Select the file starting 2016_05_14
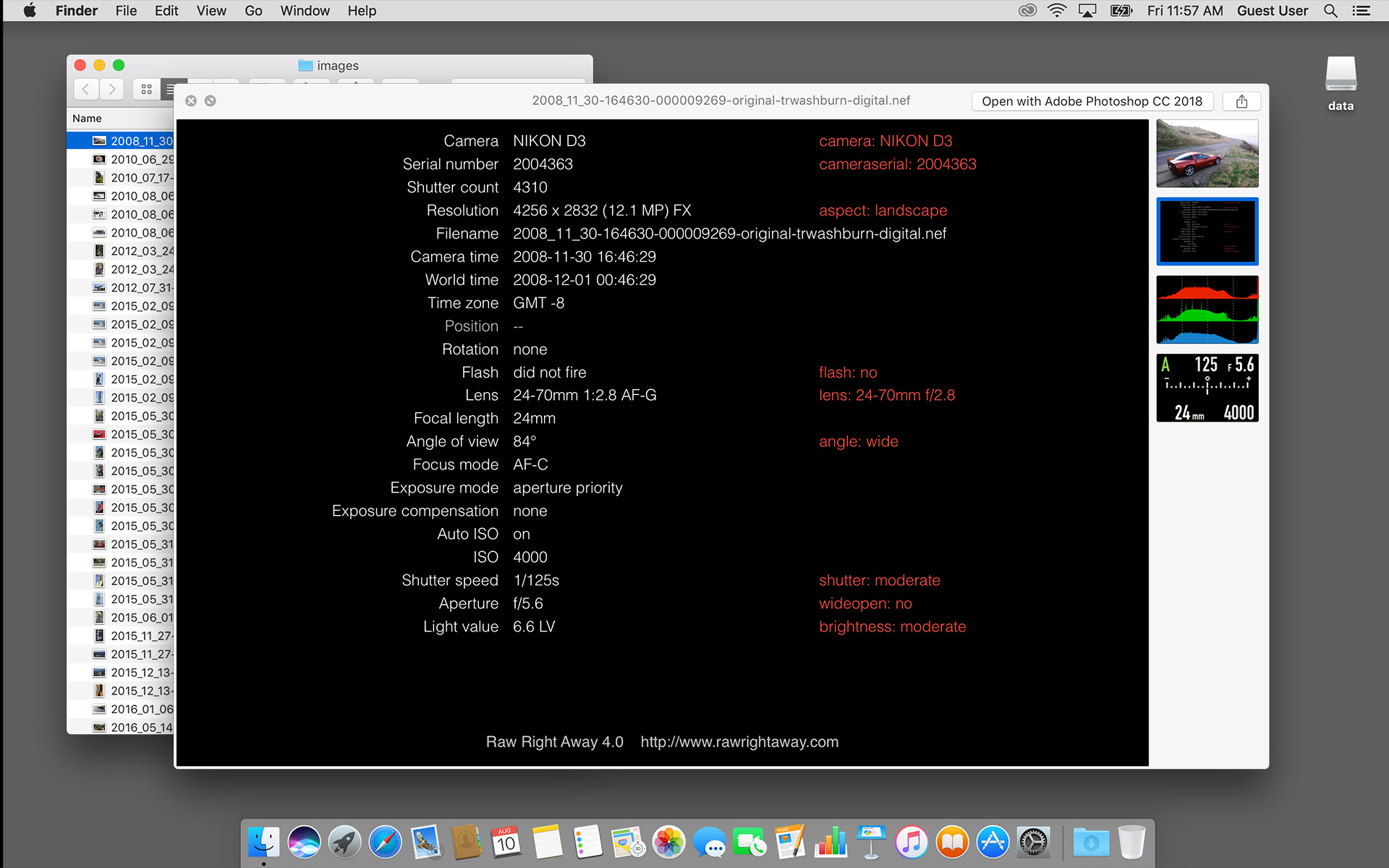Screen dimensions: 1389x868 coord(121,727)
